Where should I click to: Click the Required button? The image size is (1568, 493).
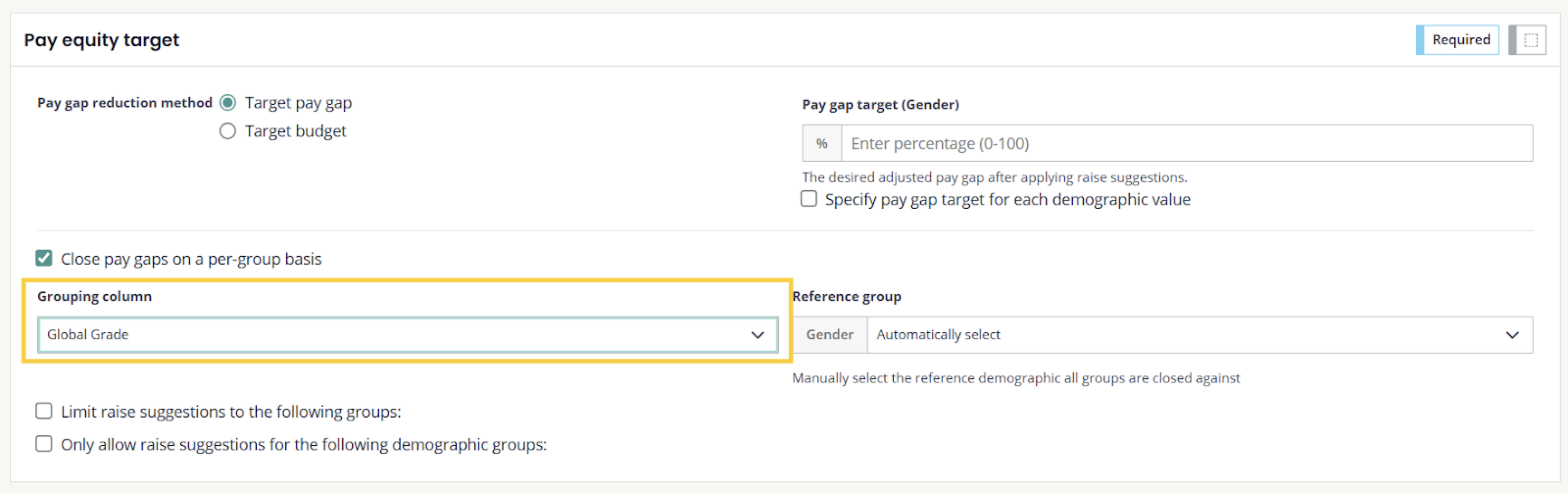click(x=1460, y=40)
